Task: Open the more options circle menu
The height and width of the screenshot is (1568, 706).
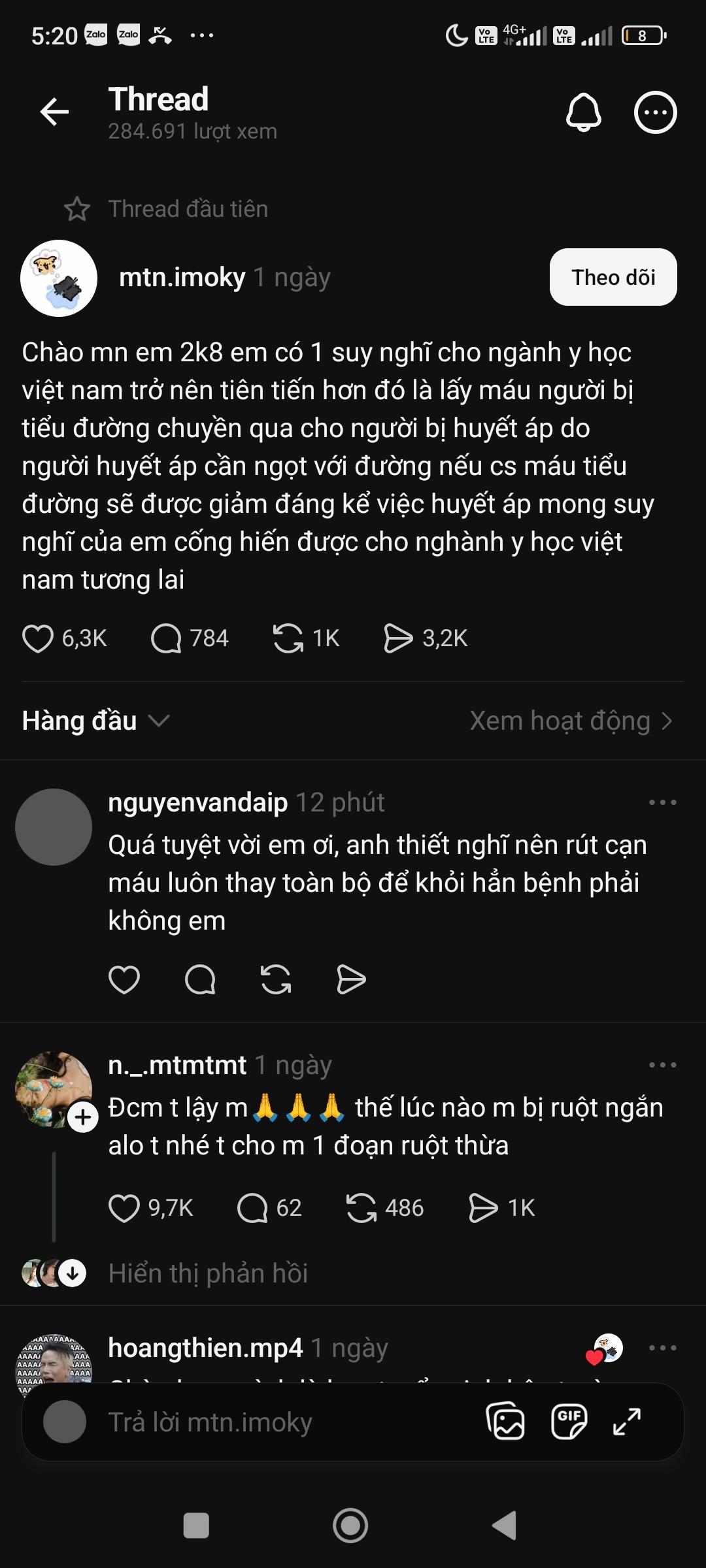Action: [x=655, y=112]
